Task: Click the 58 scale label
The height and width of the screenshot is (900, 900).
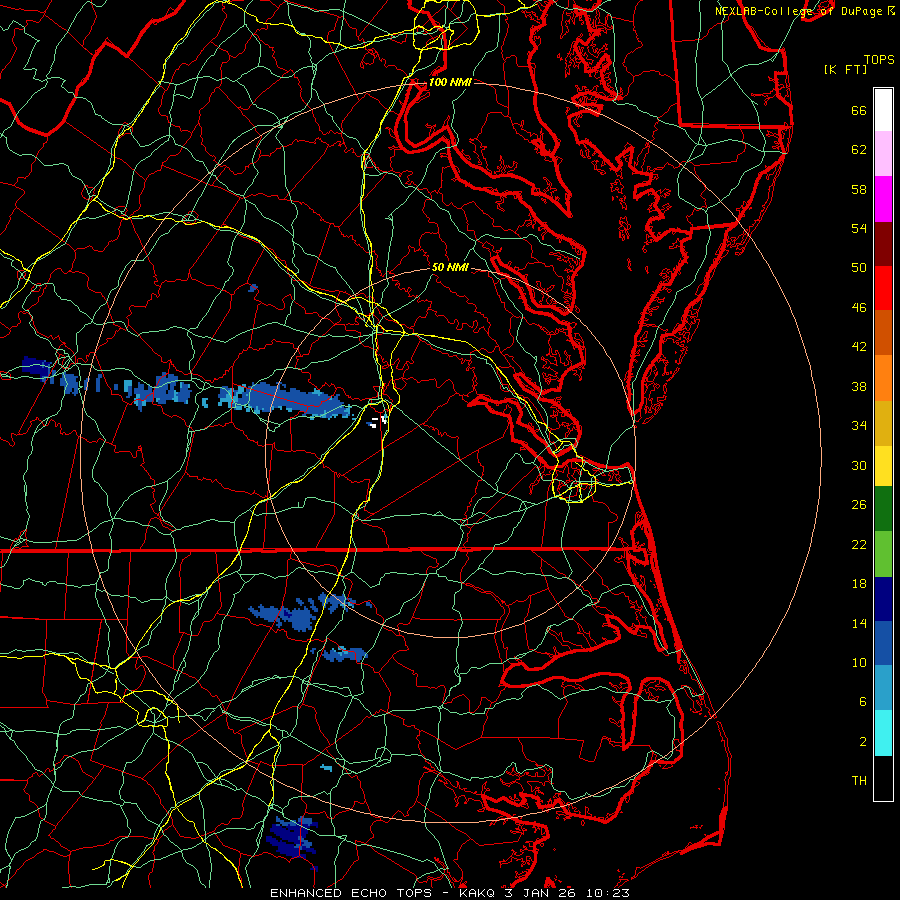Action: coord(859,189)
